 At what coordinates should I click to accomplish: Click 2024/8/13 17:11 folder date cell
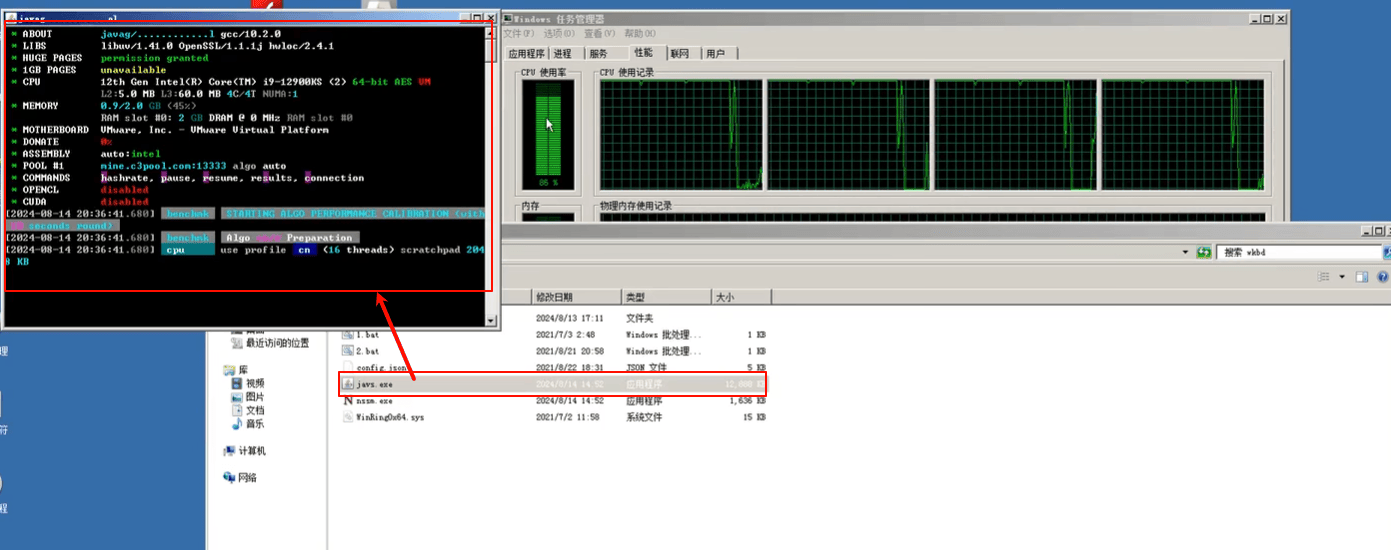[x=569, y=318]
